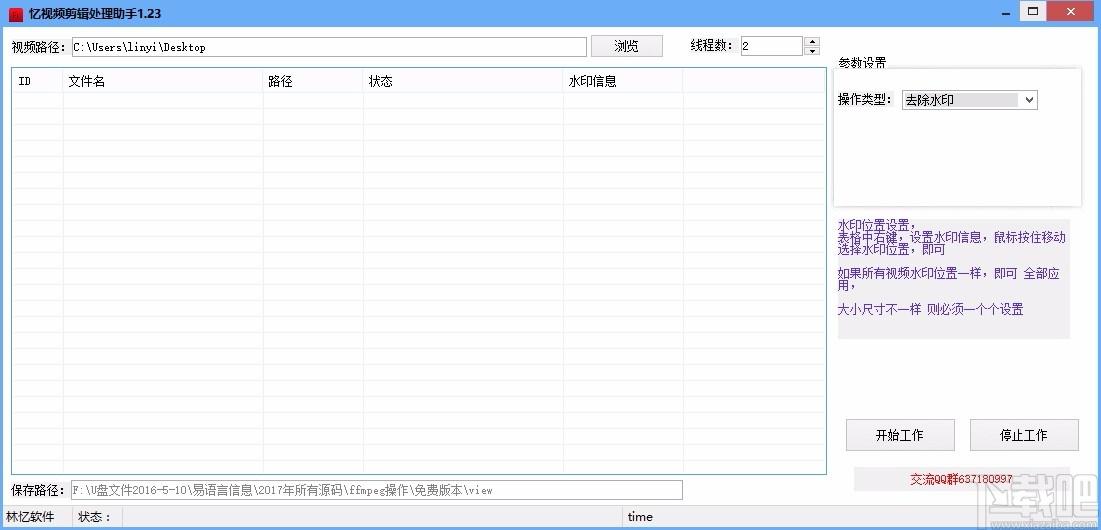Maximize the application window
The height and width of the screenshot is (530, 1101).
coord(1032,12)
